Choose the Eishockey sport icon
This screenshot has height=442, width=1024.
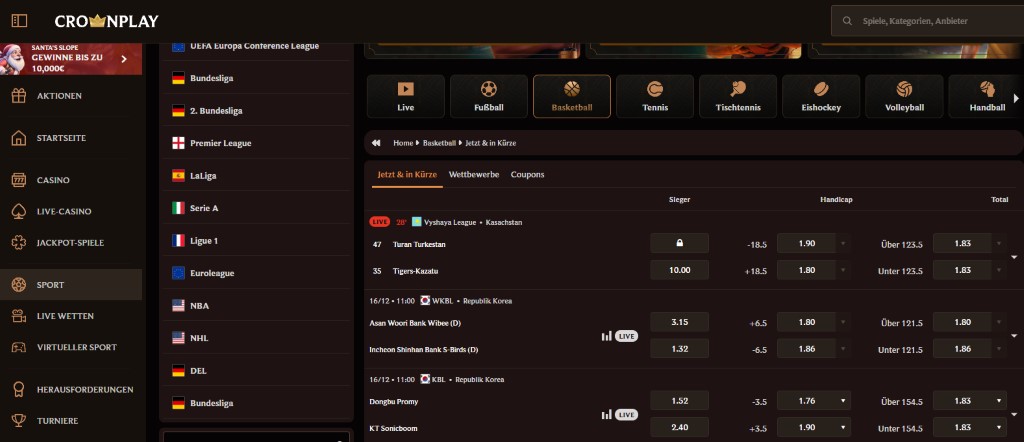pyautogui.click(x=821, y=96)
